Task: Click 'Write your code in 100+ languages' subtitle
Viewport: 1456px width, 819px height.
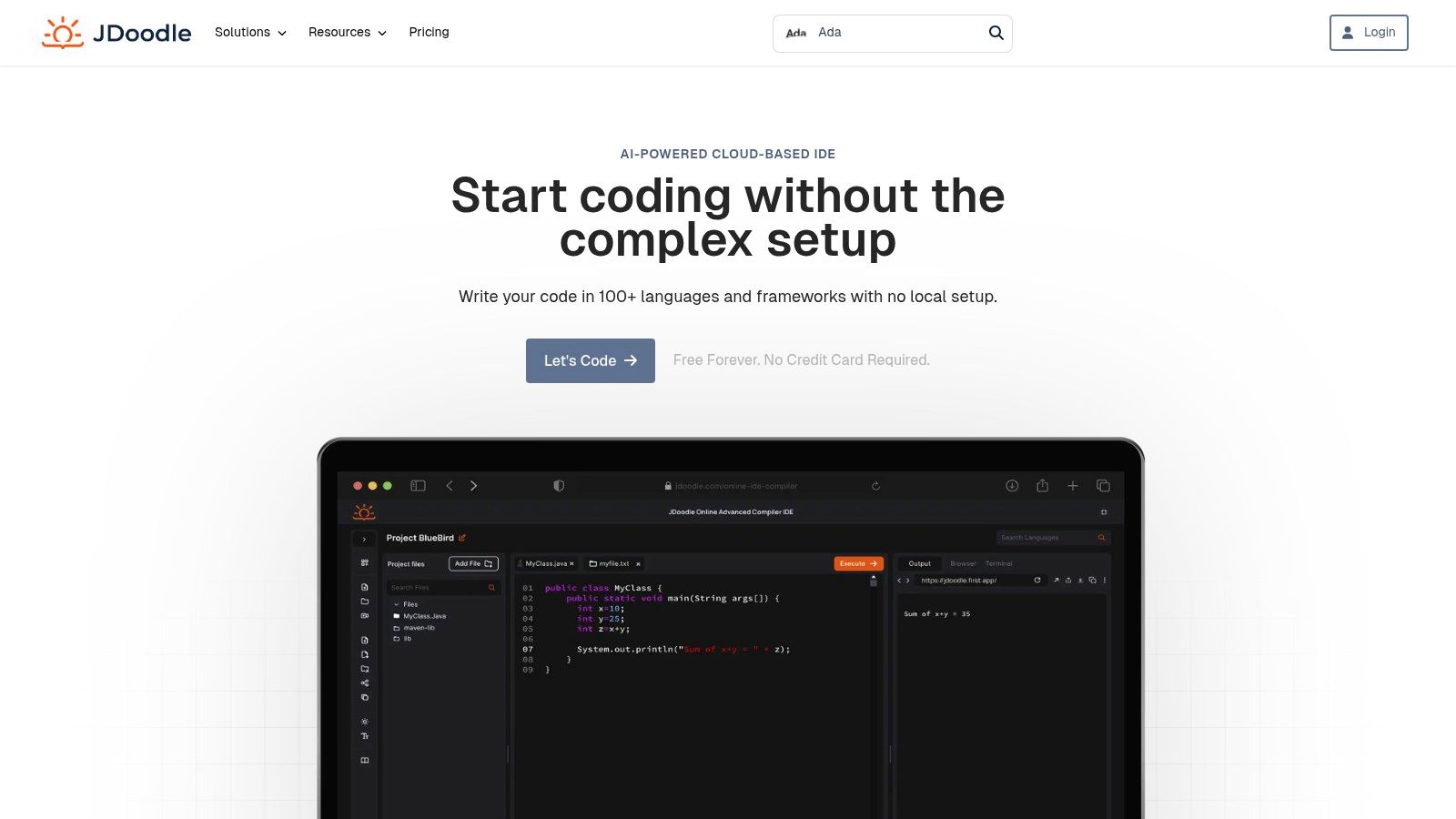Action: point(728,297)
